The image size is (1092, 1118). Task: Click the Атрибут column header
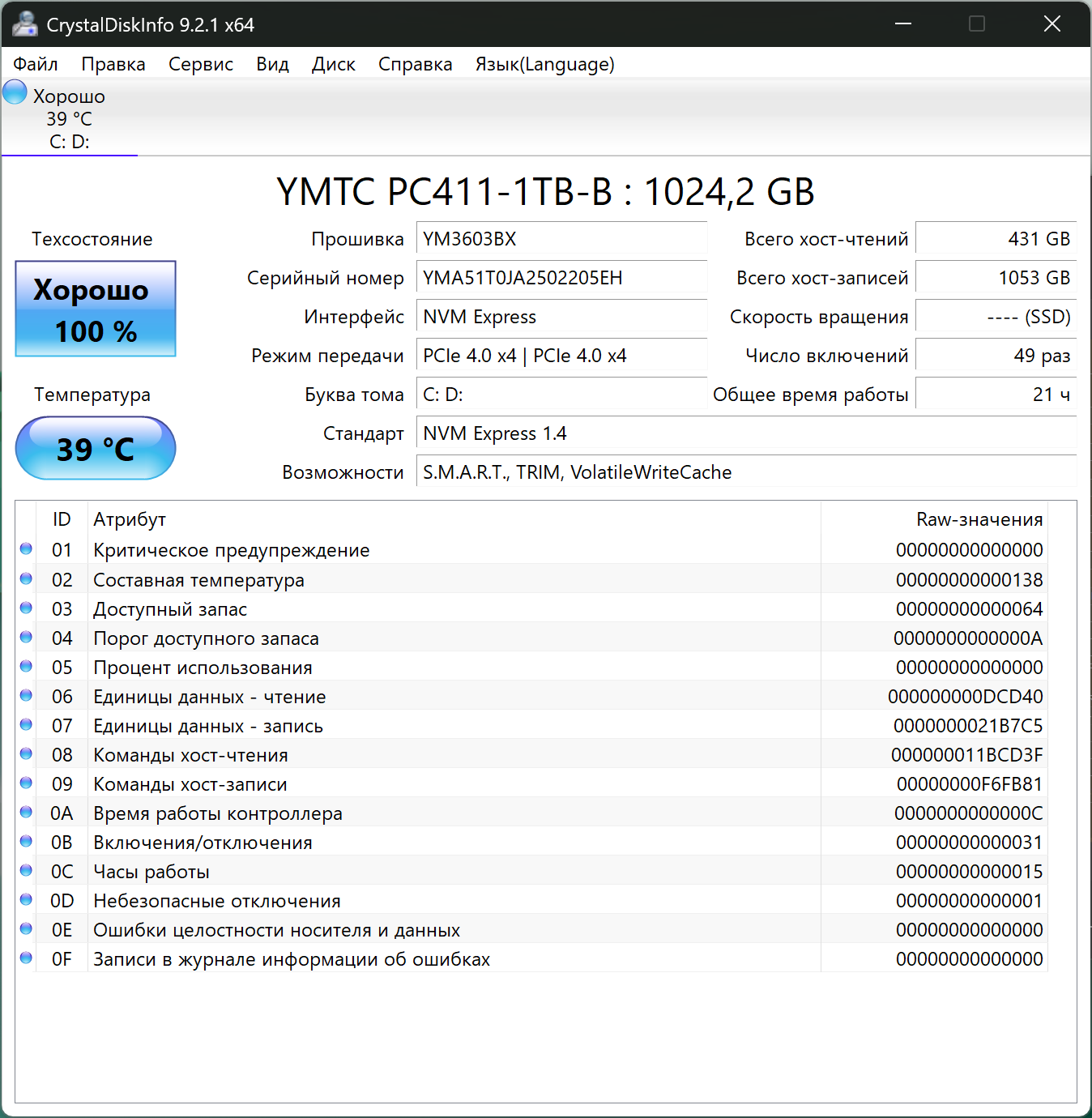pyautogui.click(x=454, y=519)
